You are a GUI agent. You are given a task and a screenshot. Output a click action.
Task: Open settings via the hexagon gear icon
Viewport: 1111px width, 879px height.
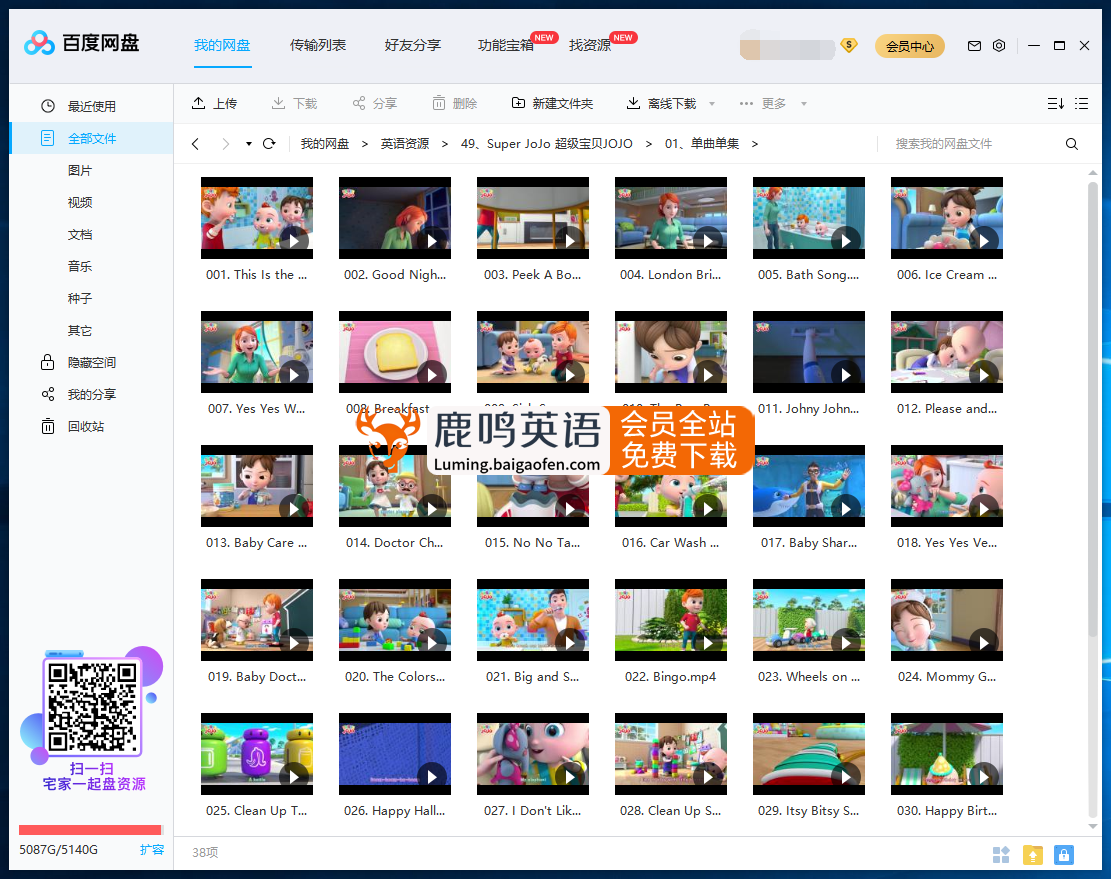[x=999, y=46]
